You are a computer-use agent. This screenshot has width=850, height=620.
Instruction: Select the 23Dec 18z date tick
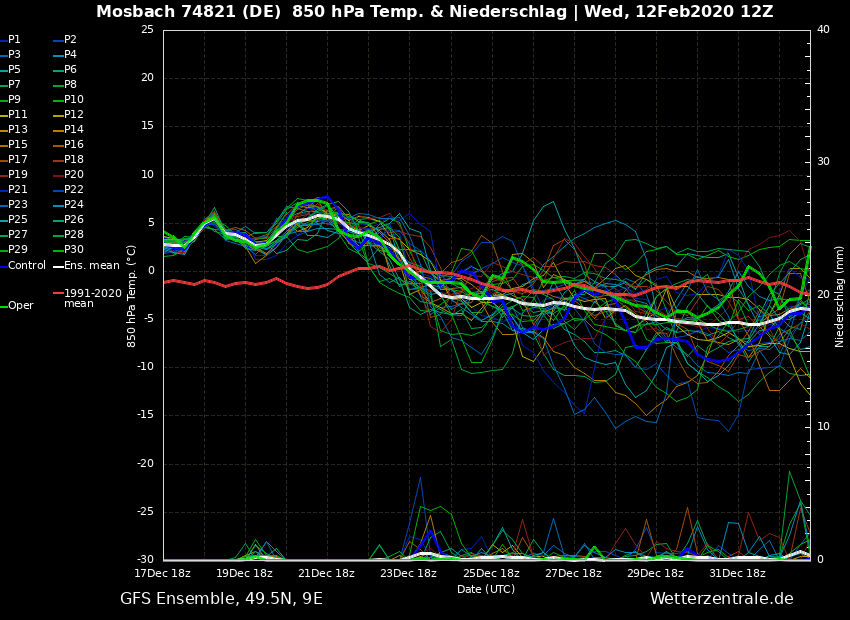[x=408, y=574]
